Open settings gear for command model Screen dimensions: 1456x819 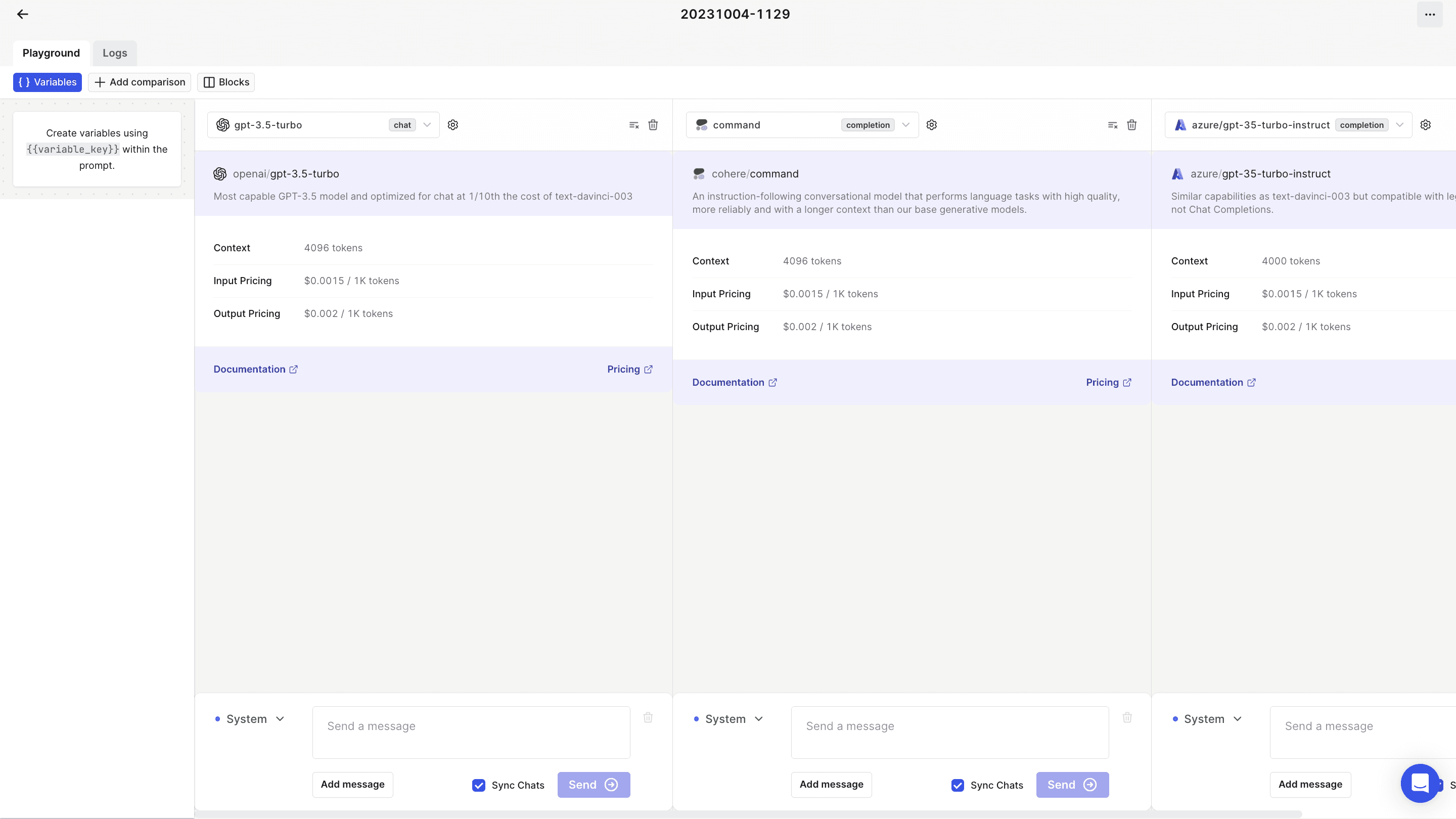[931, 125]
